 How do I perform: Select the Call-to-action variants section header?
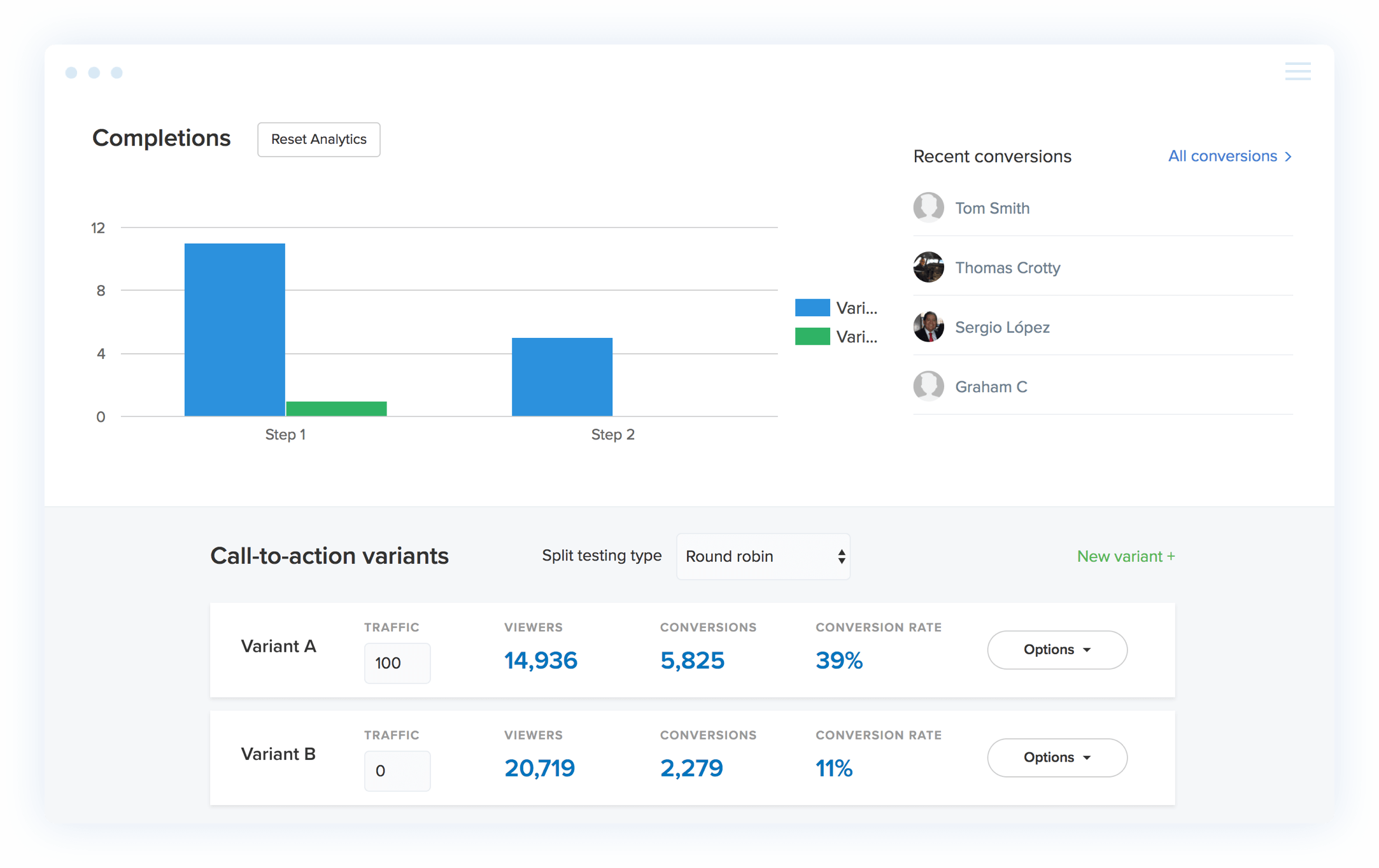330,556
